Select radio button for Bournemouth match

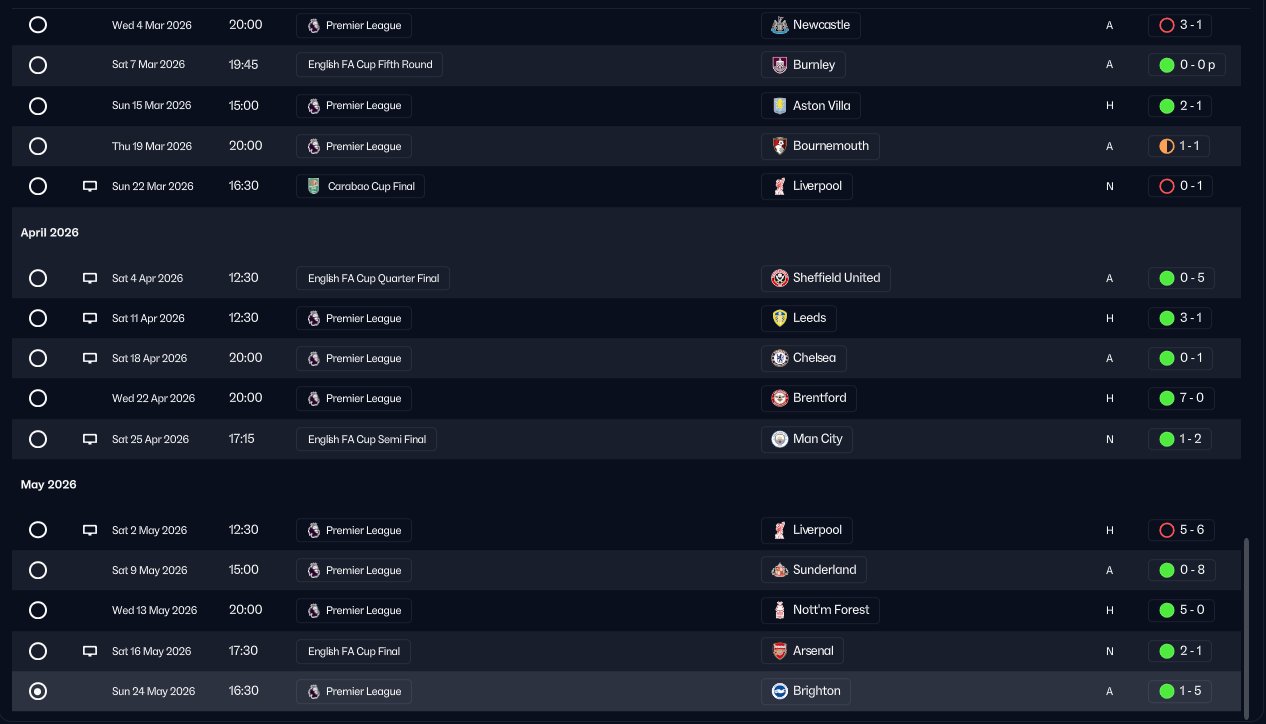tap(38, 146)
